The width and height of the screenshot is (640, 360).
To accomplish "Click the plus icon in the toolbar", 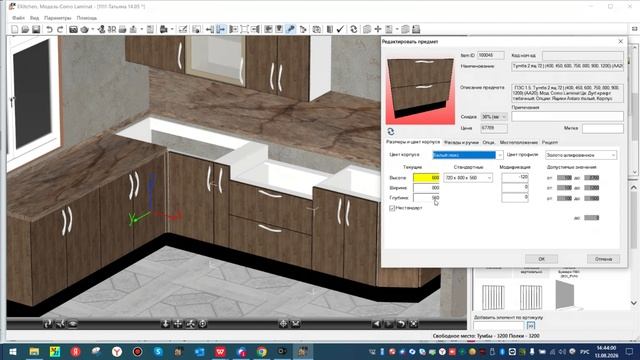I will pos(378,29).
